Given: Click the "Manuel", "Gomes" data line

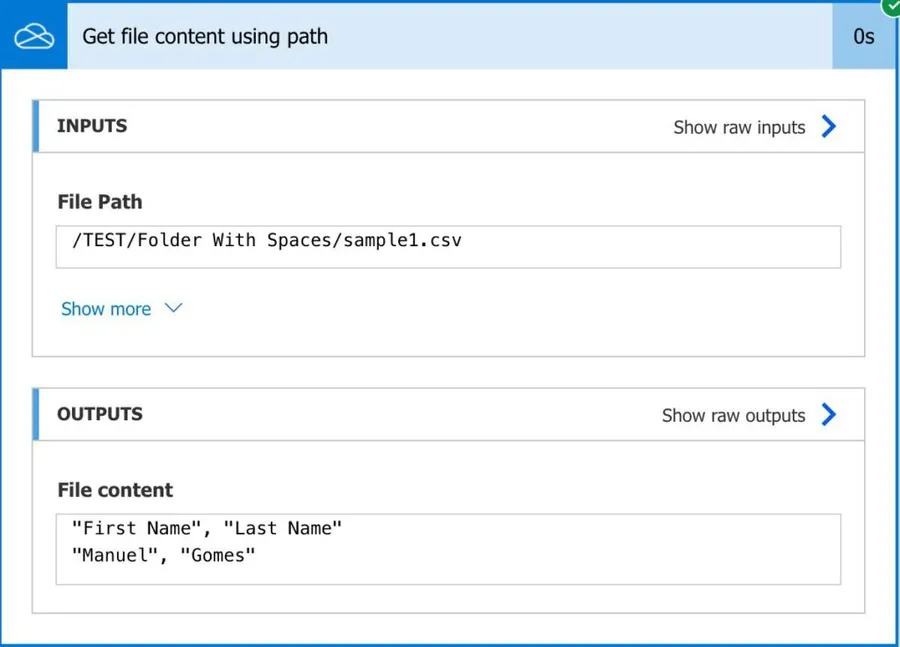Looking at the screenshot, I should click(x=164, y=555).
